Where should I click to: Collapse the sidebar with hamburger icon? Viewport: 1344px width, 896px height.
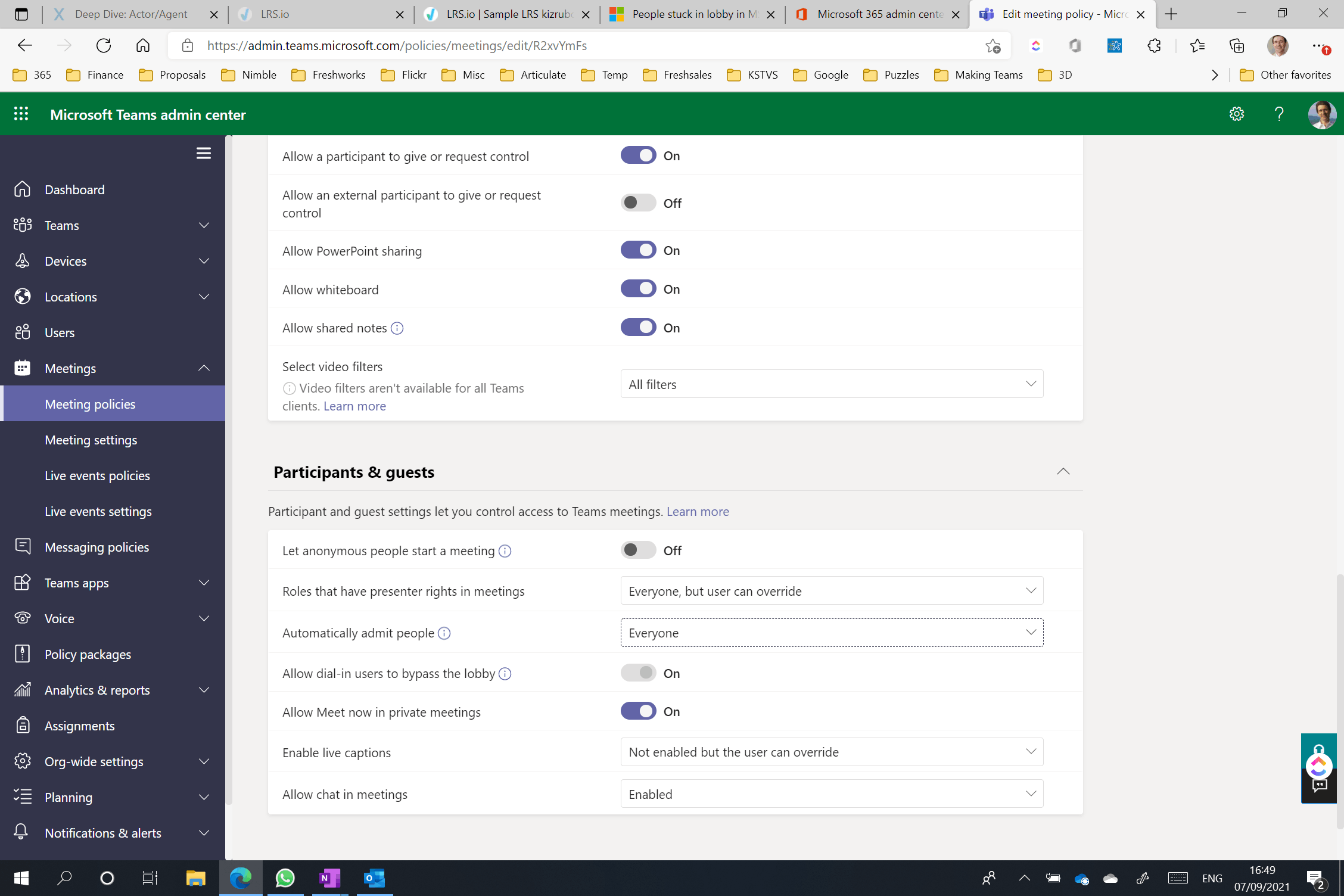pyautogui.click(x=203, y=153)
